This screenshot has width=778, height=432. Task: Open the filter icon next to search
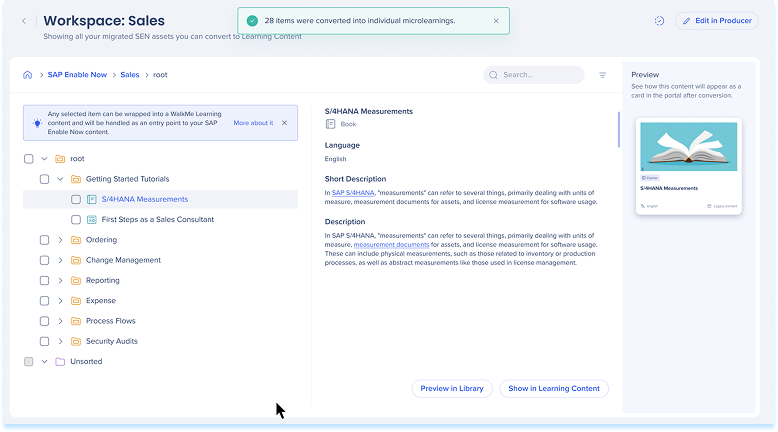point(602,75)
